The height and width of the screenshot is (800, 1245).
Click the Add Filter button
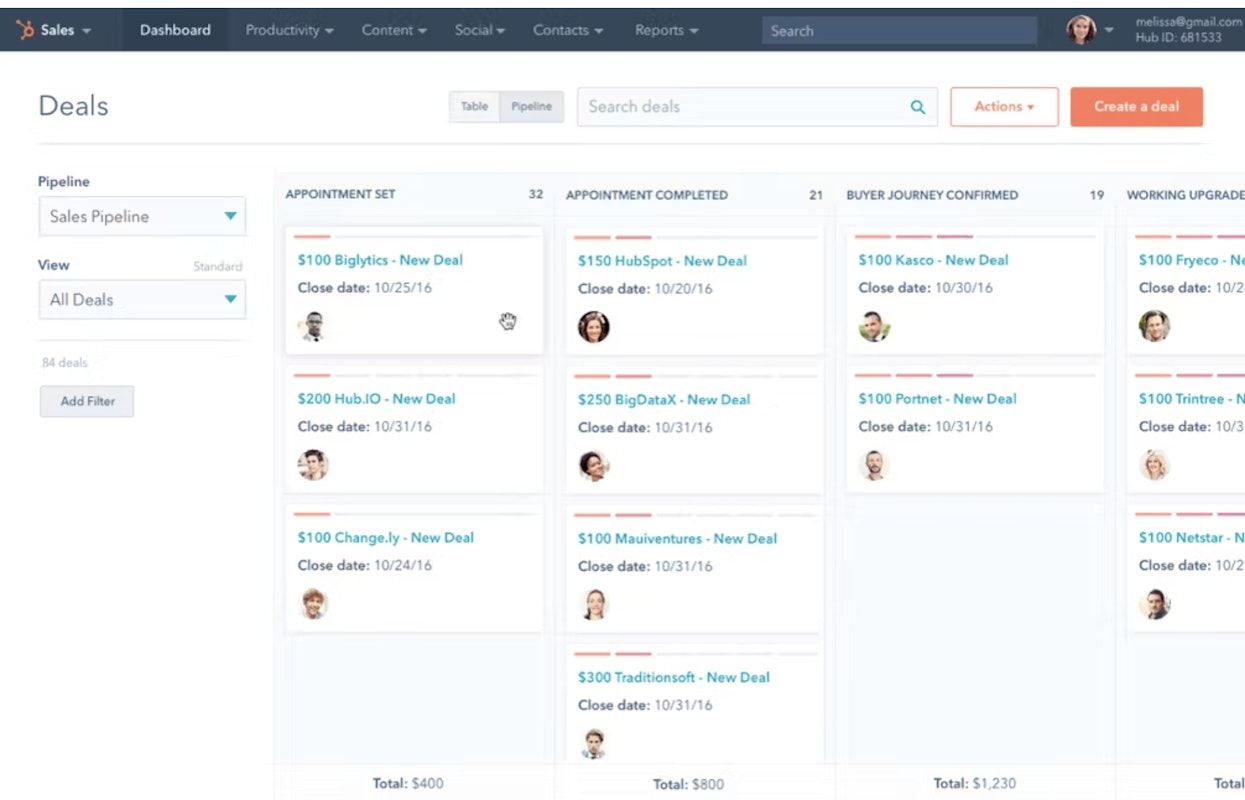pos(86,401)
